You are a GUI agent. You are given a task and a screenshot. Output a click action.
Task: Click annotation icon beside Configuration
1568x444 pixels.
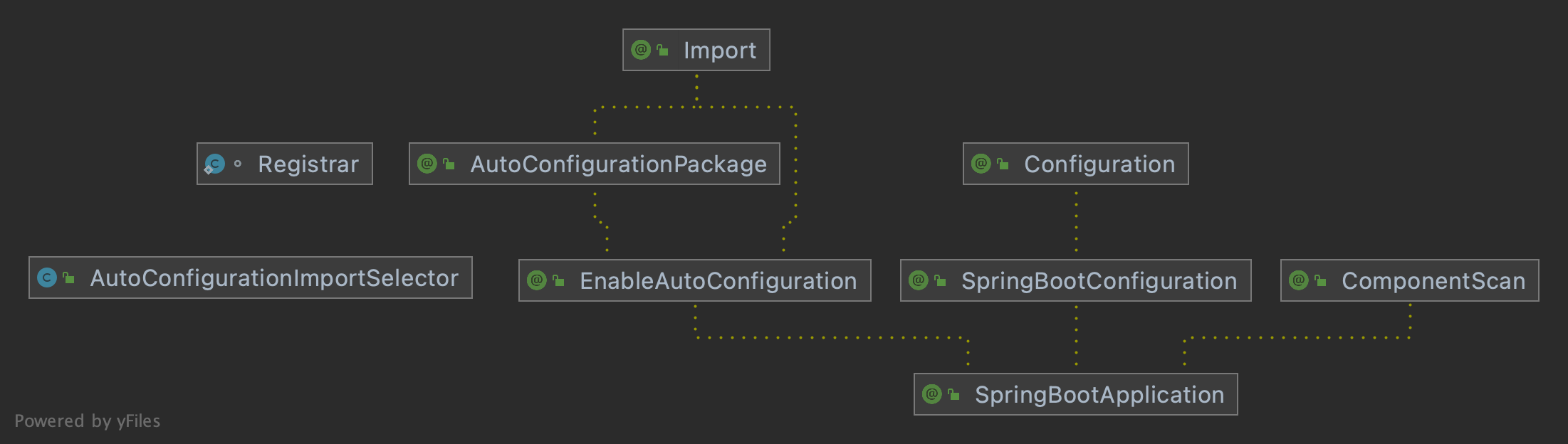click(981, 164)
